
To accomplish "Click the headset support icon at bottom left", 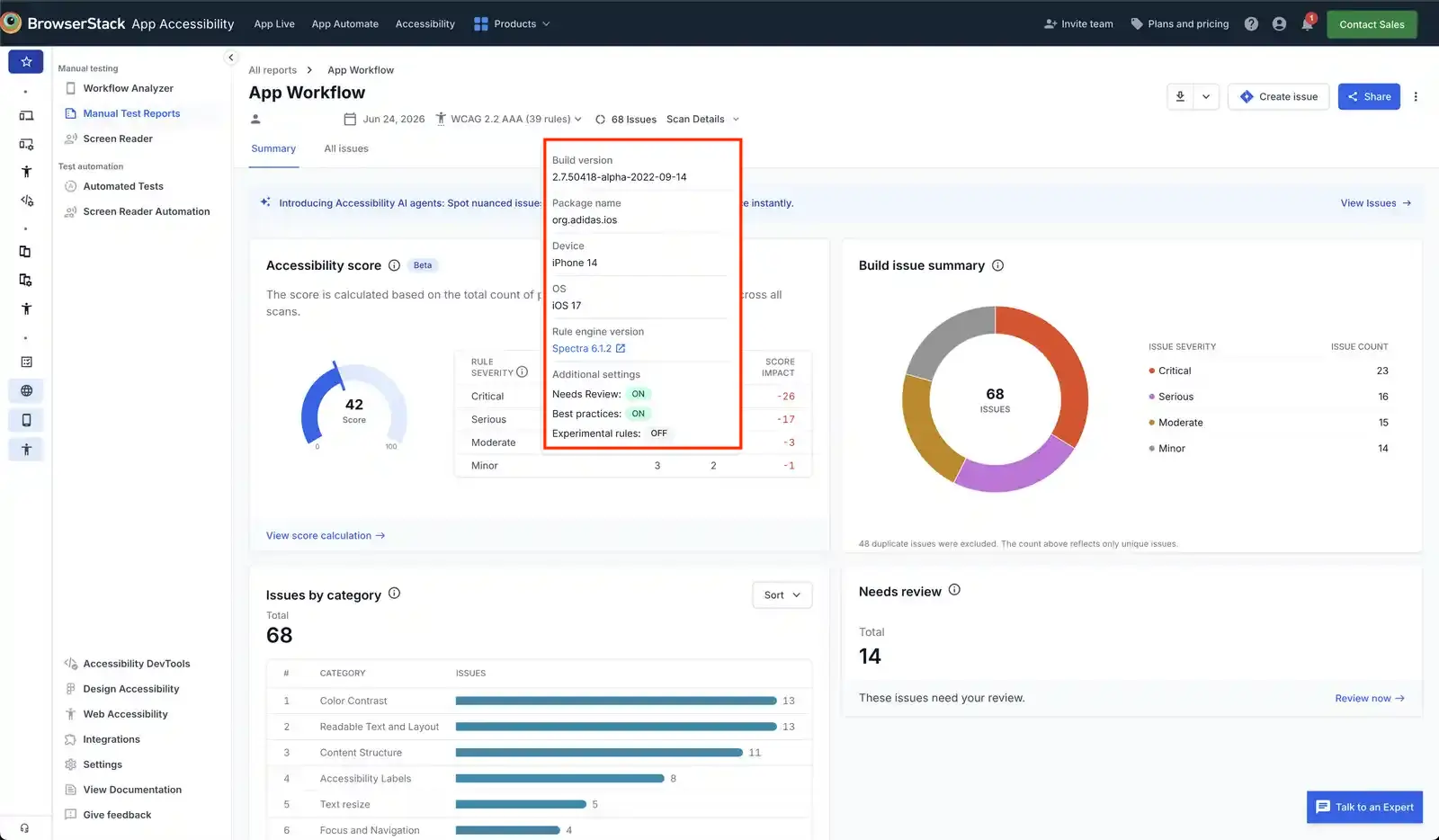I will coord(24,828).
